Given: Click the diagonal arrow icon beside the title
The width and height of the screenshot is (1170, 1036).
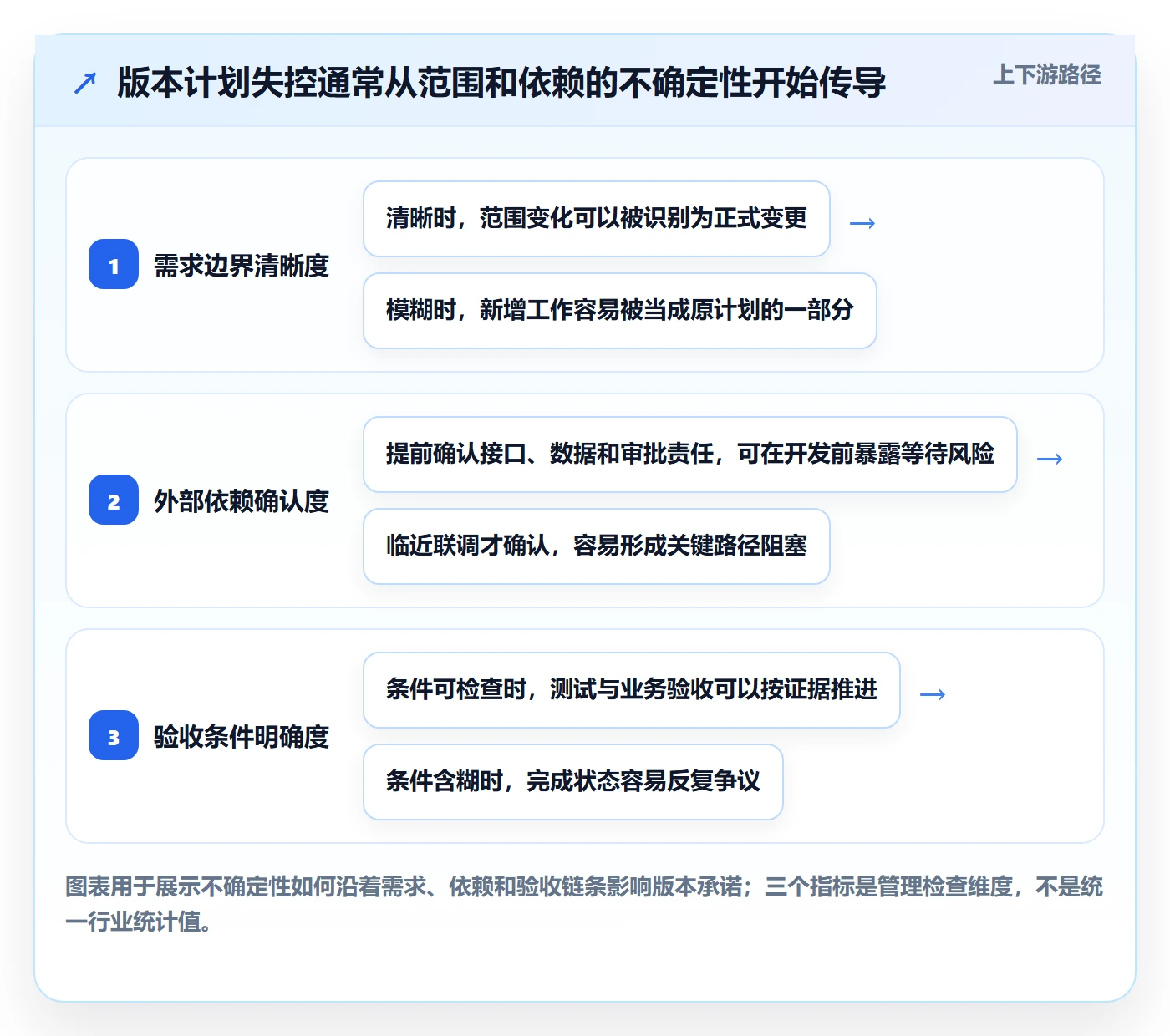Looking at the screenshot, I should (x=85, y=83).
